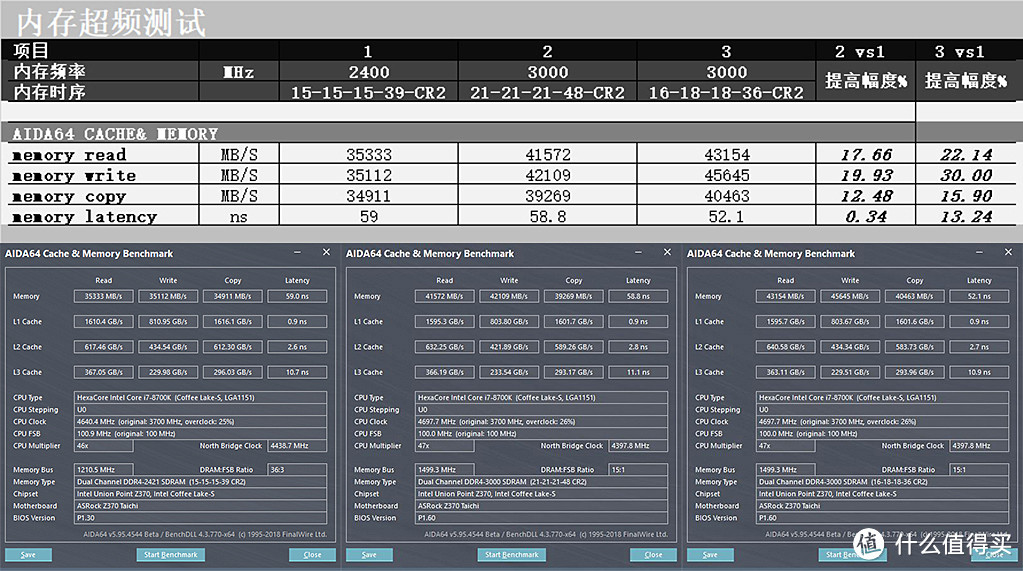Select the 39269 MB/s memory copy field
The height and width of the screenshot is (571, 1023).
point(573,296)
